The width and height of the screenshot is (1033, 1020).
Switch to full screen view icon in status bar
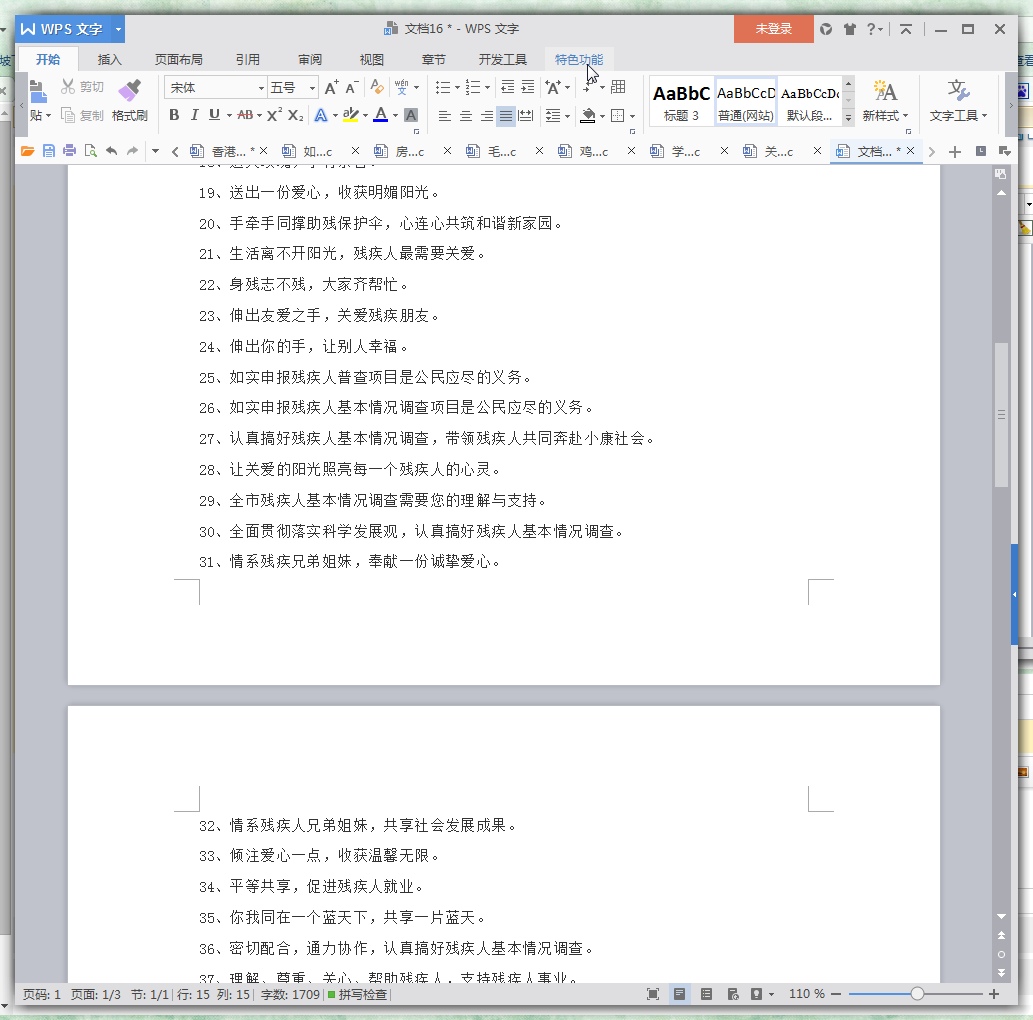coord(653,994)
